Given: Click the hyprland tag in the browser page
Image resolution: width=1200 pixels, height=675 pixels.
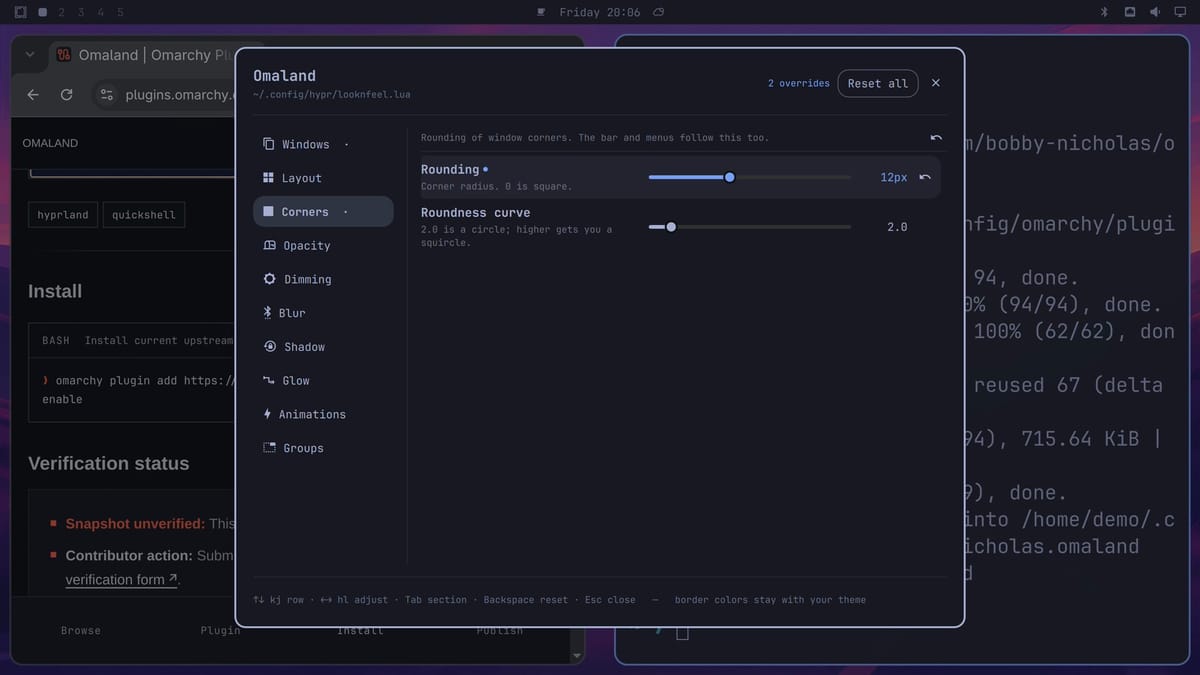Looking at the screenshot, I should [x=63, y=215].
